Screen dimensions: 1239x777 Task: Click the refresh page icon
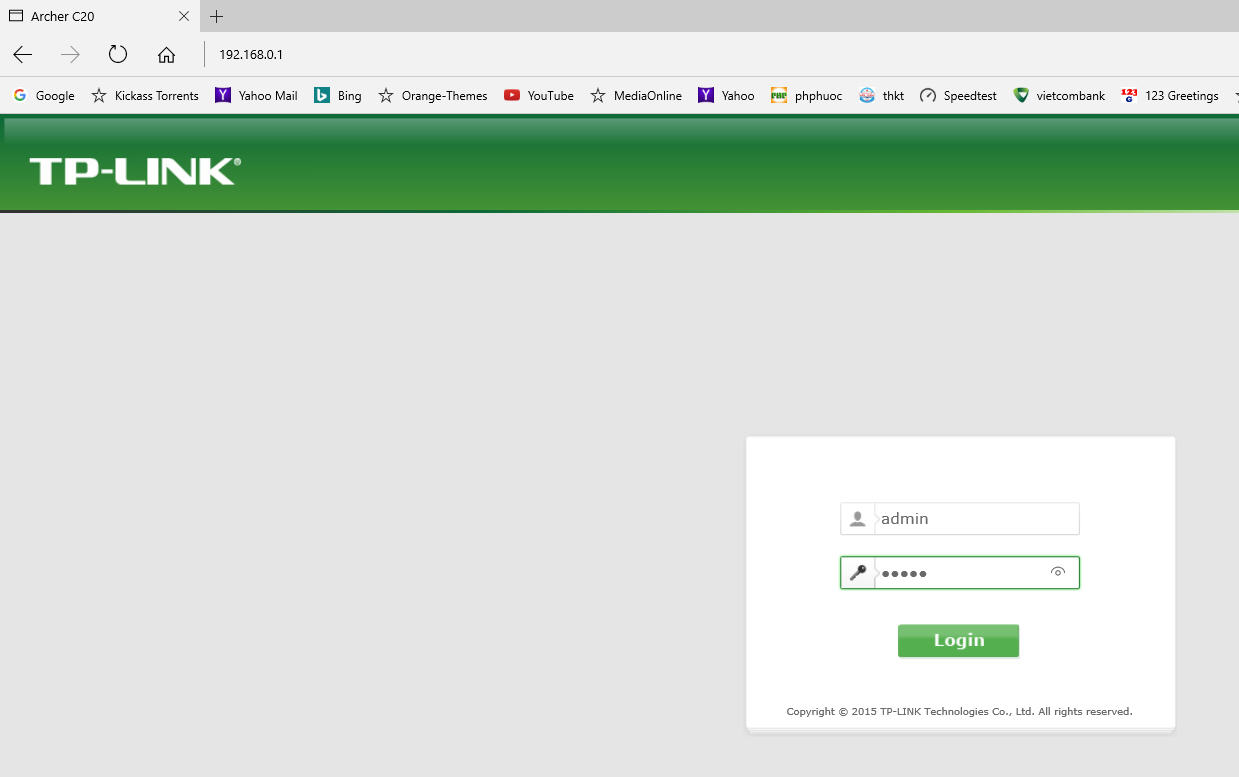[118, 54]
